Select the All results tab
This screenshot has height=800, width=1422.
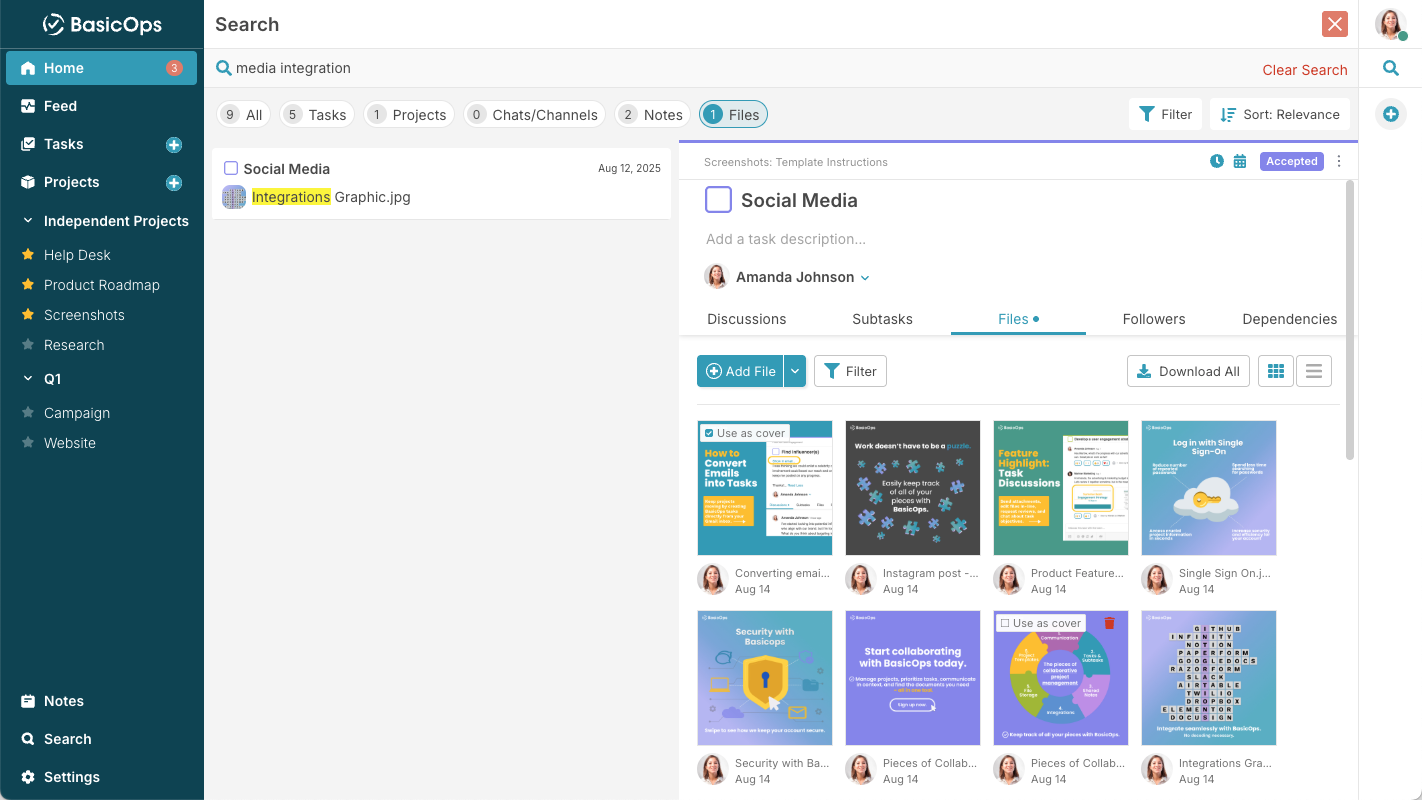pyautogui.click(x=244, y=115)
